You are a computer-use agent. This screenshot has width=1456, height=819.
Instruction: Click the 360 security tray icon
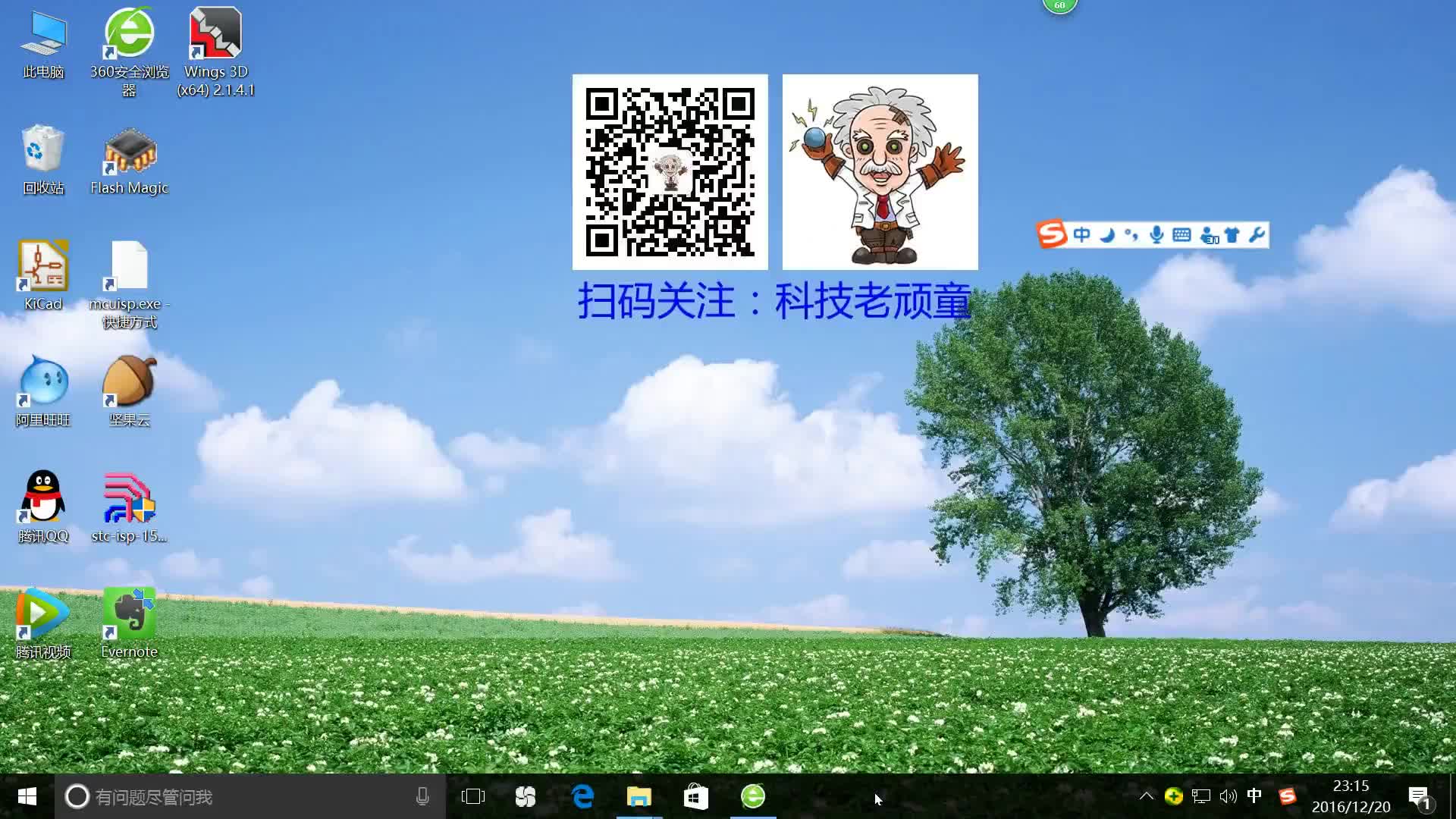[1174, 796]
